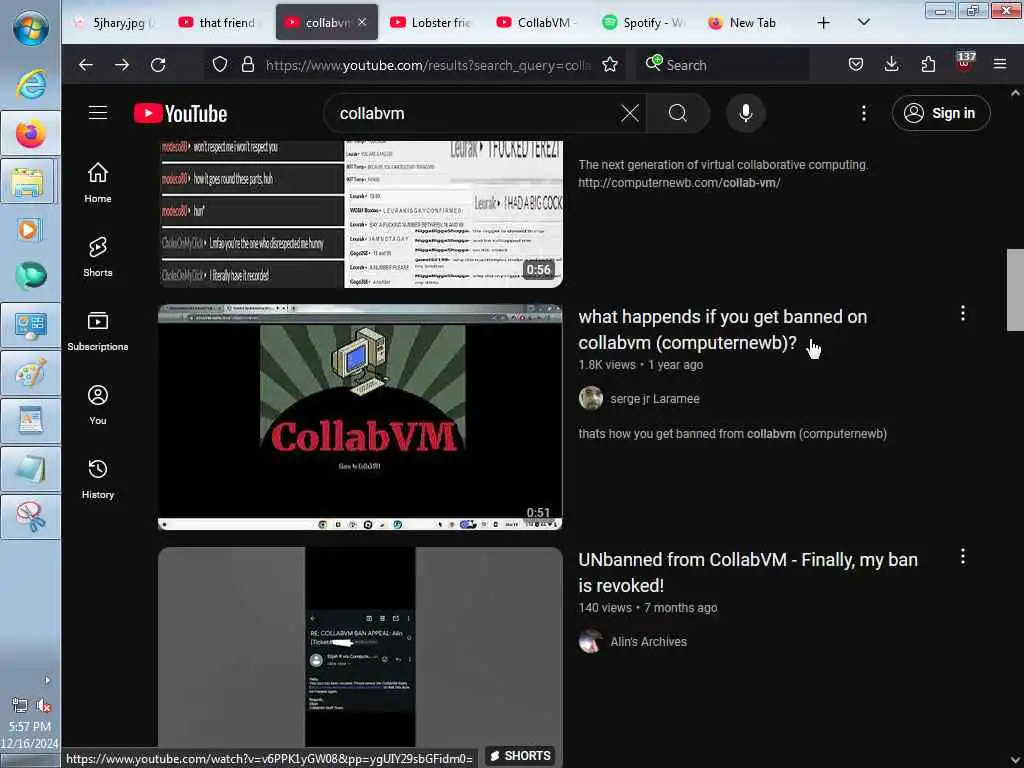The image size is (1024, 768).
Task: Open the tracking protection shield
Action: point(220,64)
